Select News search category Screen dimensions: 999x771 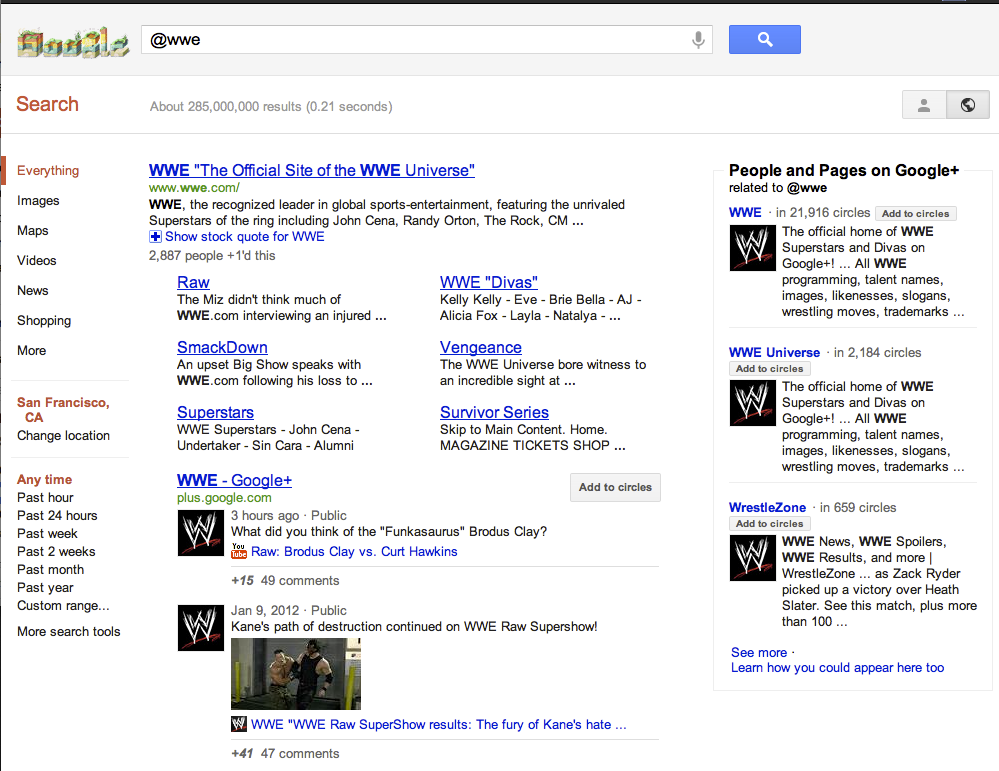click(32, 291)
